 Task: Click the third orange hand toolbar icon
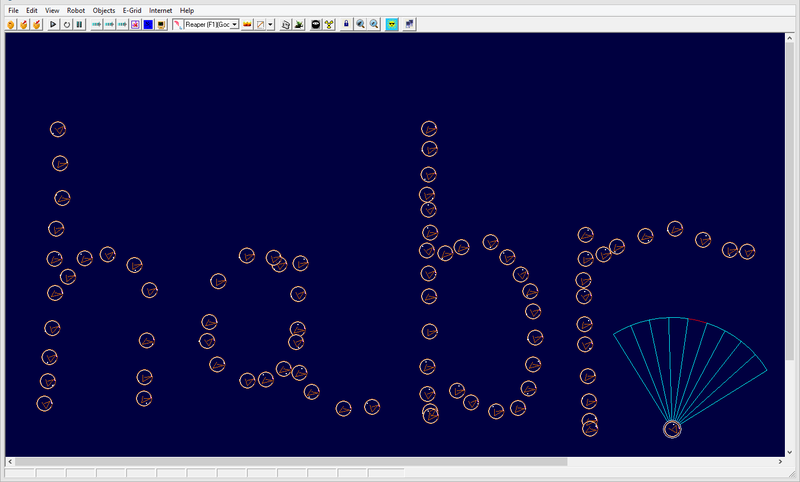[x=36, y=24]
